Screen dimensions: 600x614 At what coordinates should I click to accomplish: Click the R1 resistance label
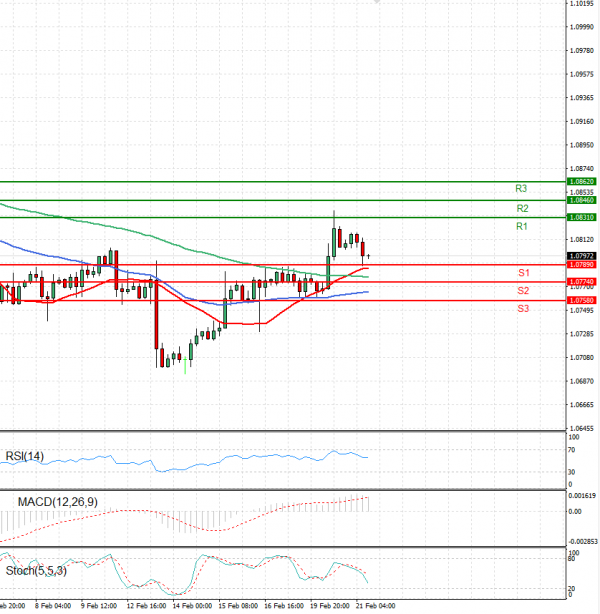click(x=522, y=226)
